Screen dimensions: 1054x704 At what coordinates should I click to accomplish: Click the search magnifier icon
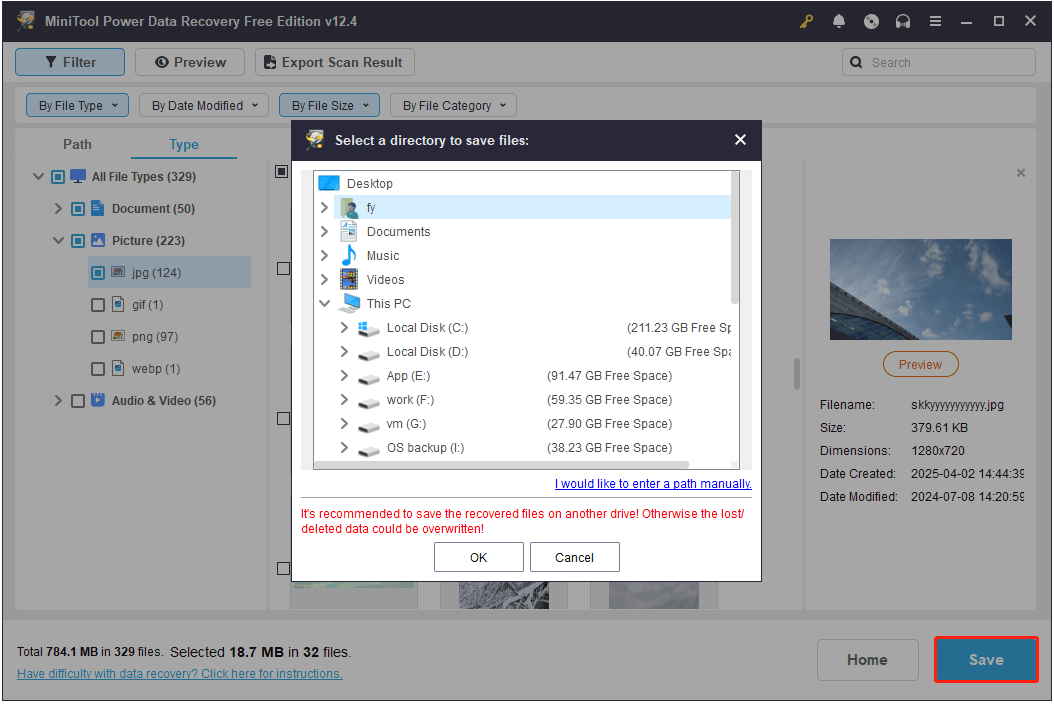click(858, 62)
